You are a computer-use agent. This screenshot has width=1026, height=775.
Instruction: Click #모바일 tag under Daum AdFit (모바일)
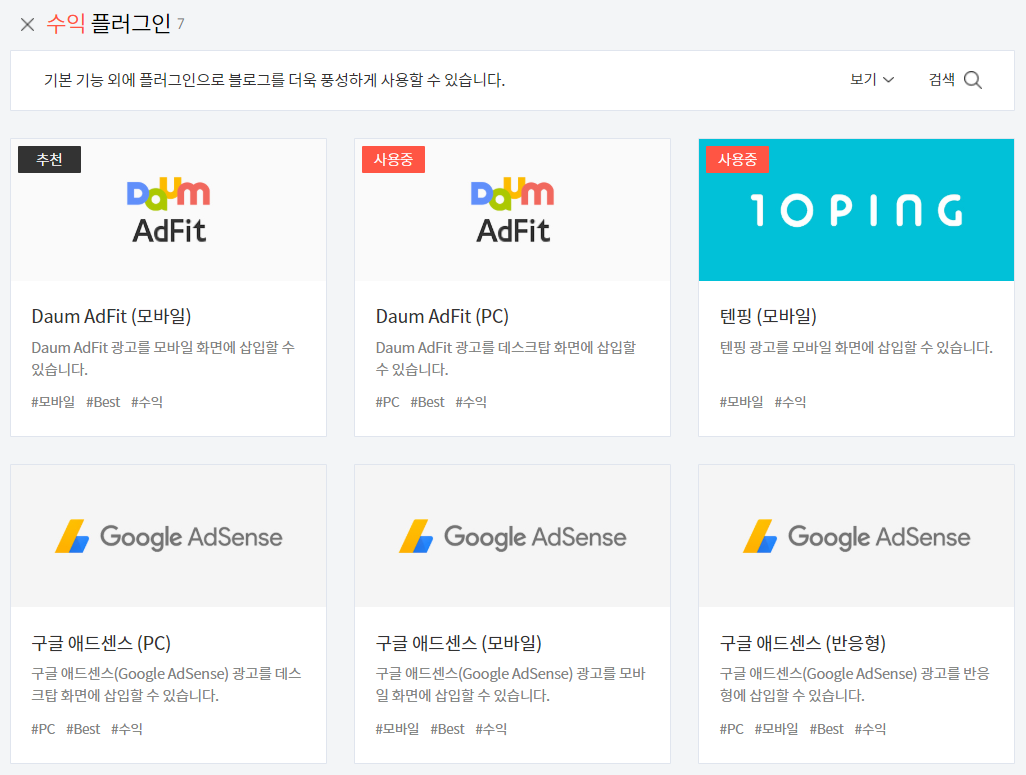pos(53,402)
